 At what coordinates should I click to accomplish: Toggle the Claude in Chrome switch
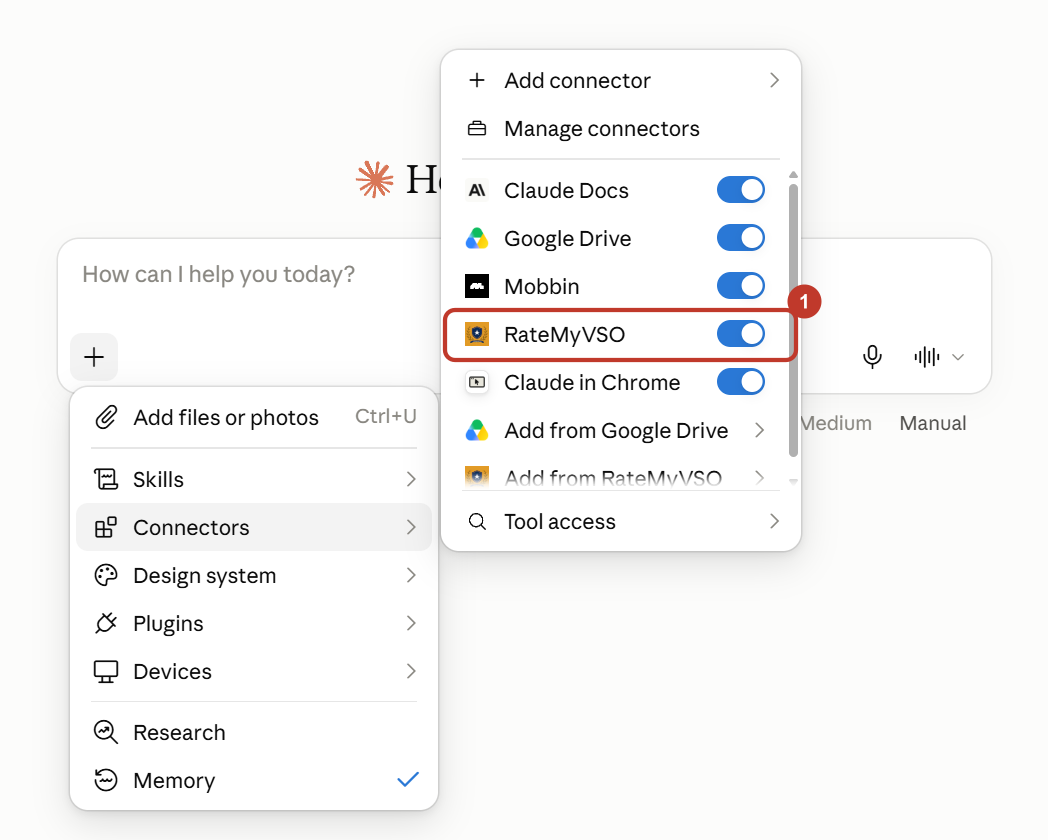tap(741, 382)
